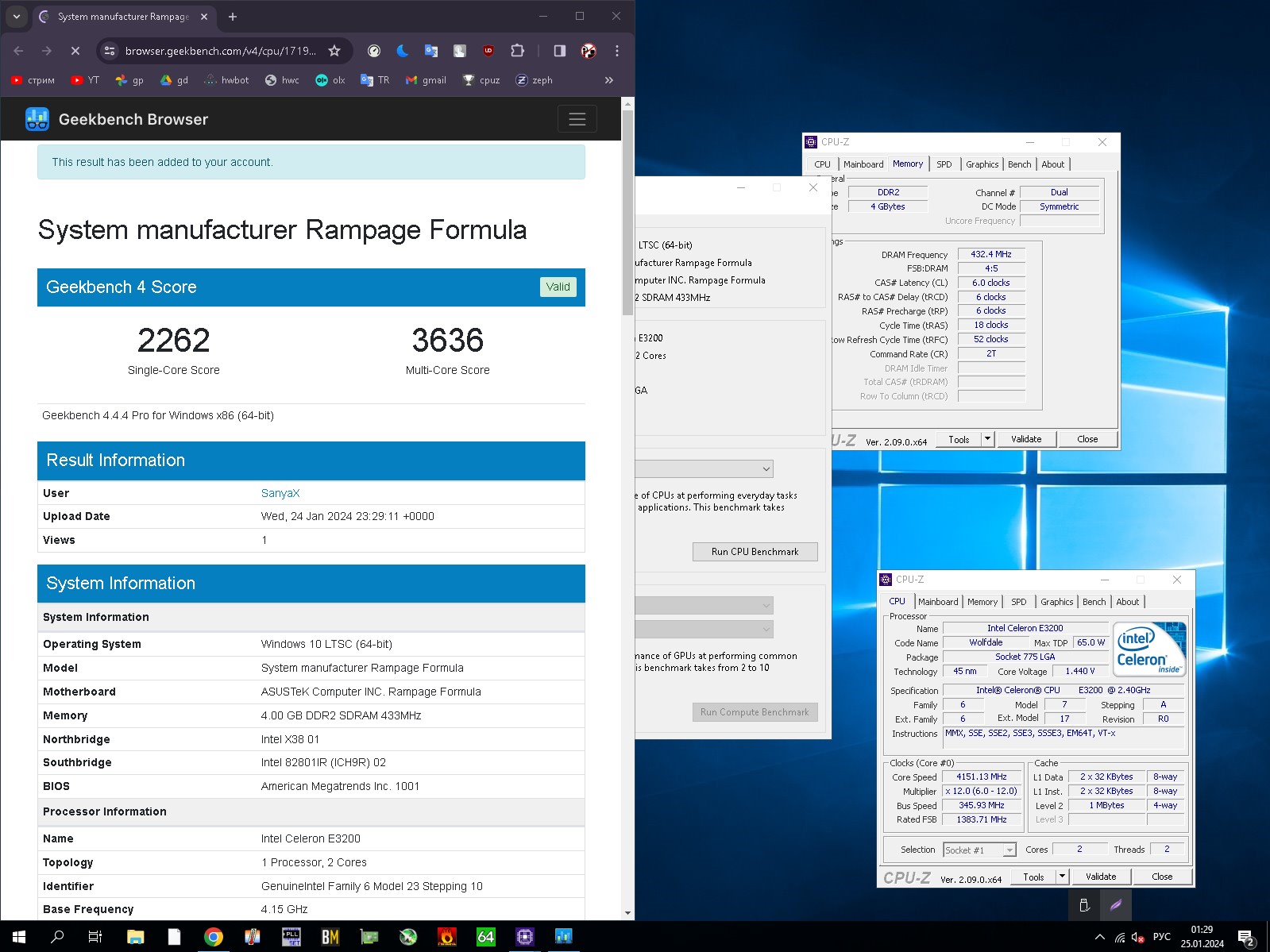The width and height of the screenshot is (1270, 952).
Task: Open the Geekbench Browser hamburger menu
Action: click(x=577, y=119)
